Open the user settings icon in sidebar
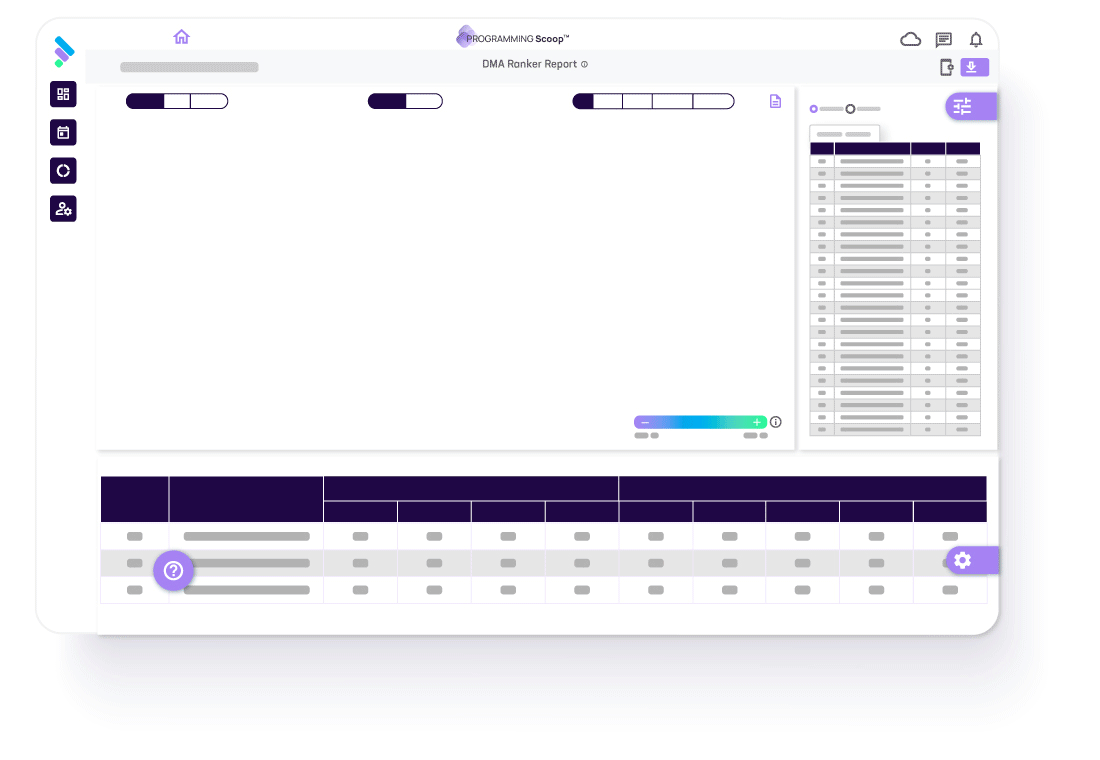The image size is (1100, 760). click(x=63, y=208)
